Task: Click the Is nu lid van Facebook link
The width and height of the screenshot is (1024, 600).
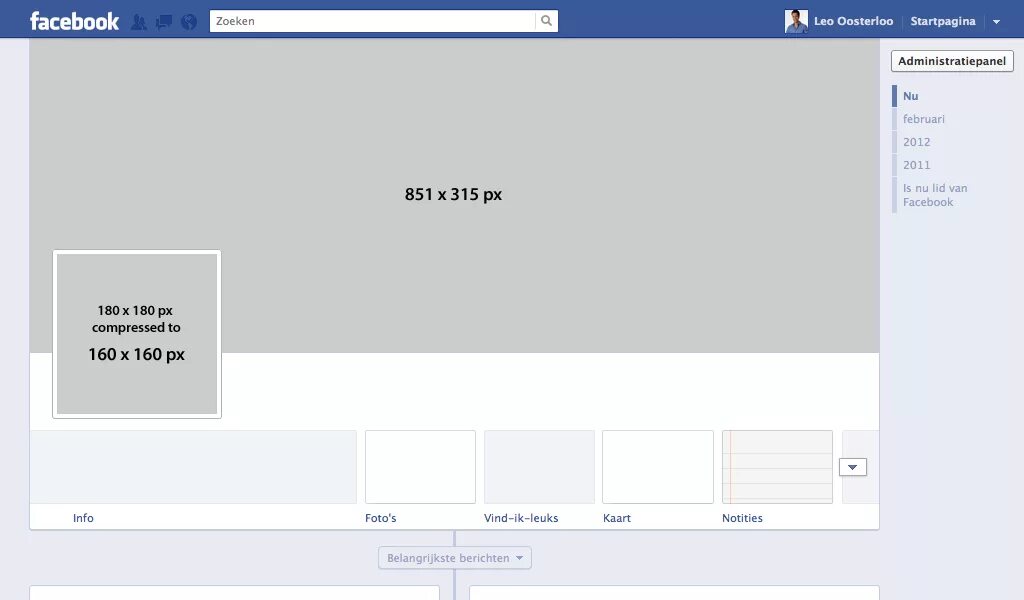Action: coord(933,195)
